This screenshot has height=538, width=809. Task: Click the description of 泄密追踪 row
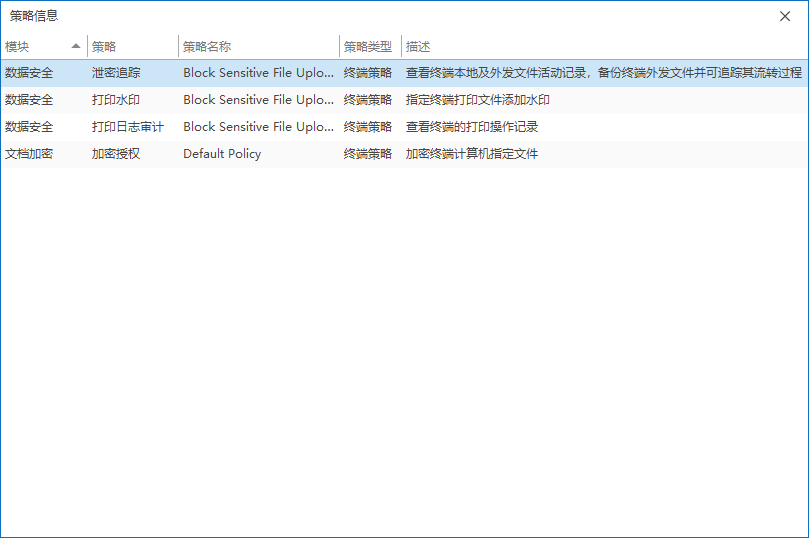[x=603, y=73]
